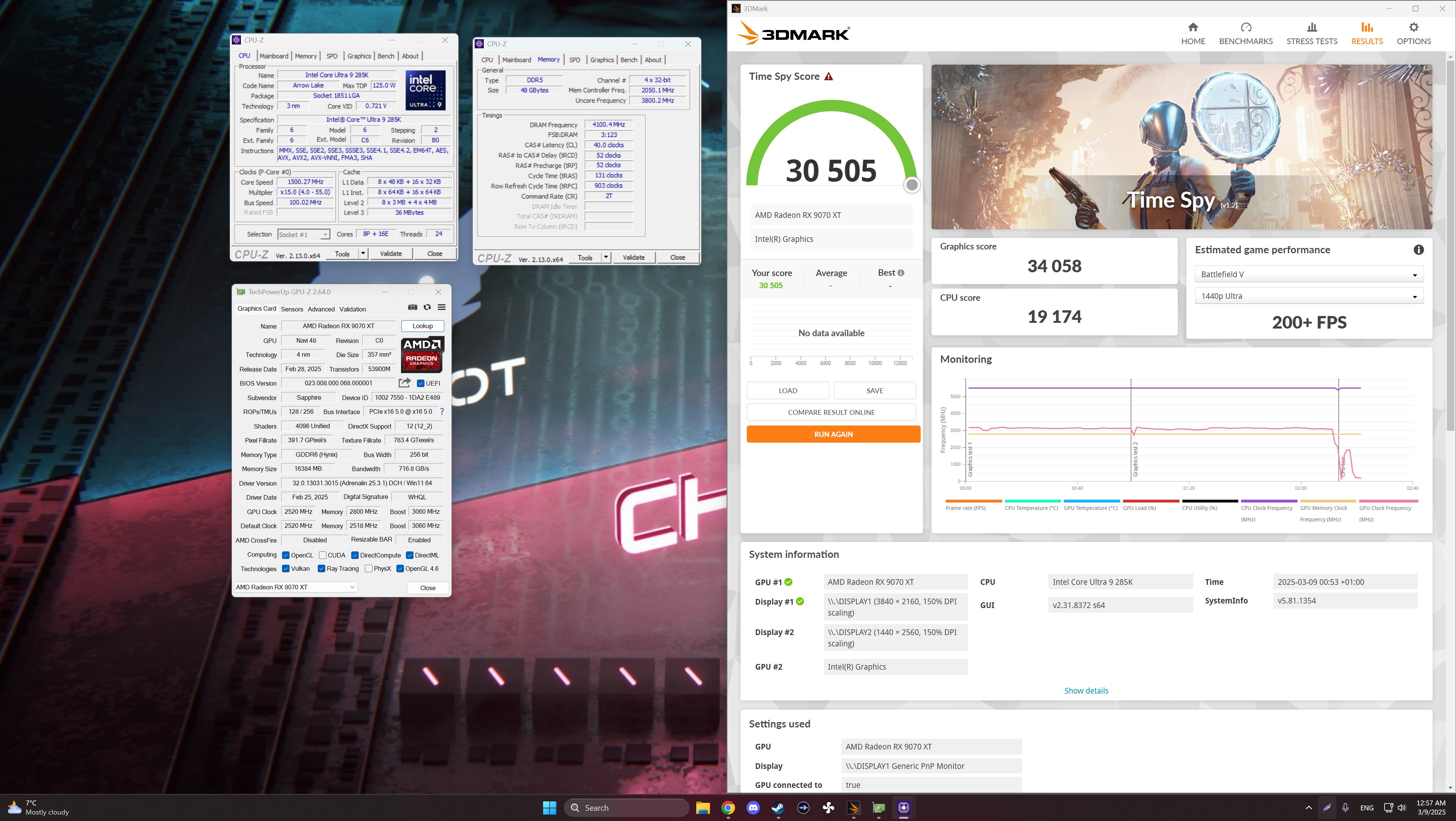Toggle OpenCL checkbox in GPU-Z
This screenshot has width=1456, height=821.
(286, 555)
